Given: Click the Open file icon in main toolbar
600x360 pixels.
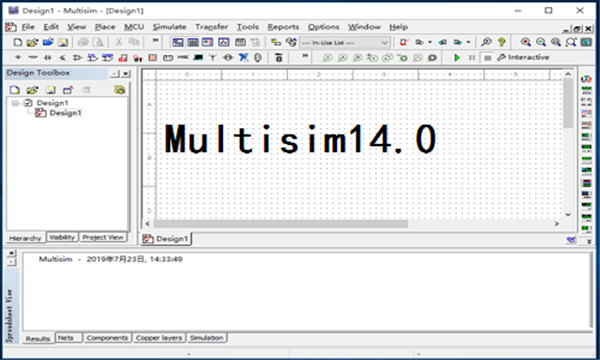Looking at the screenshot, I should click(32, 42).
